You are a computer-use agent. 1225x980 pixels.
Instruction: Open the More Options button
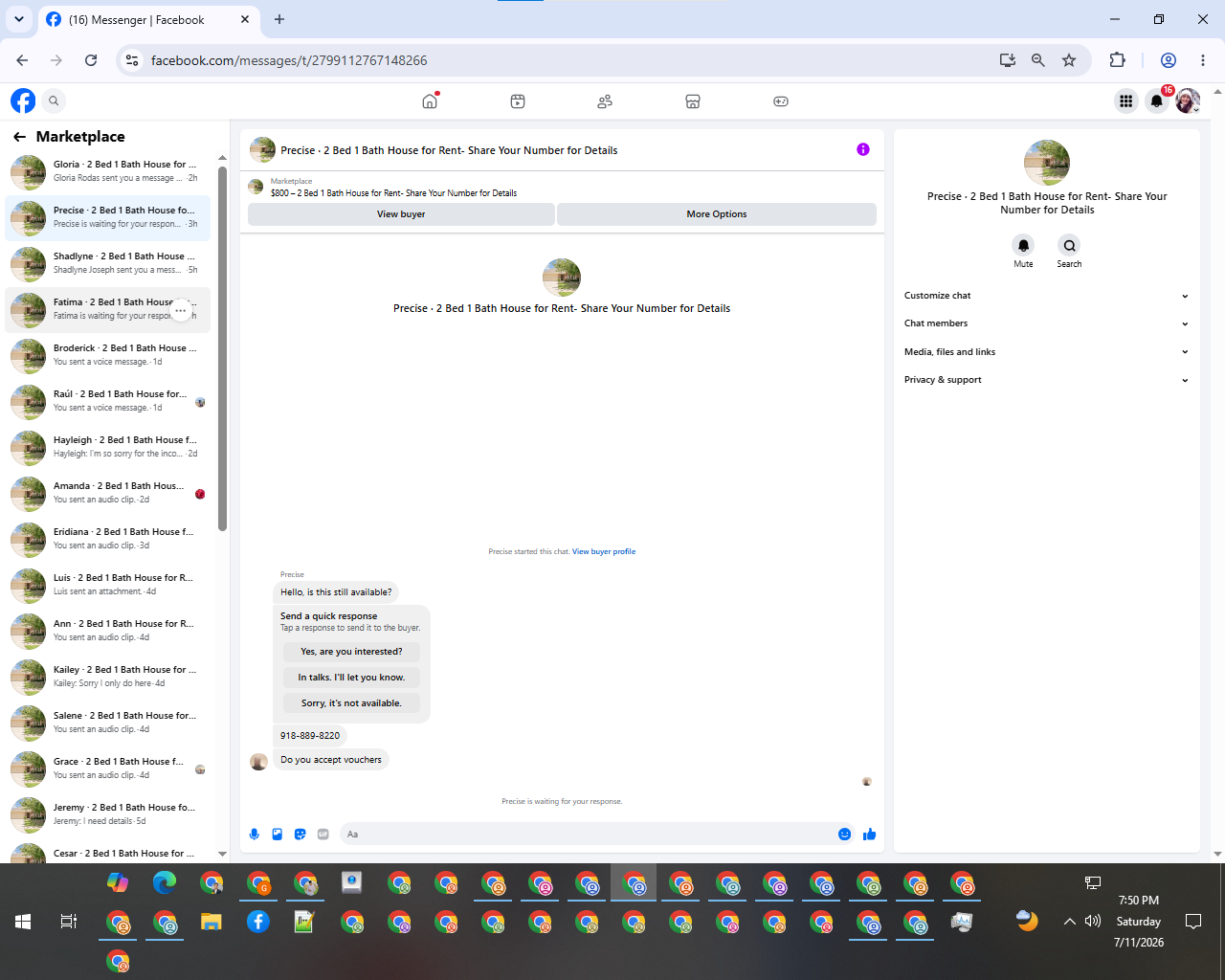717,214
